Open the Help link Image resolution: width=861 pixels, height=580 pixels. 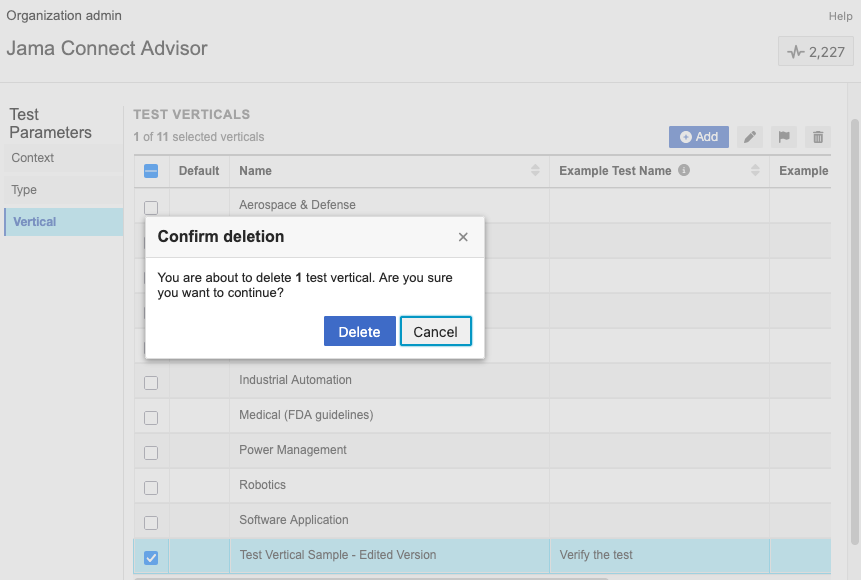840,16
